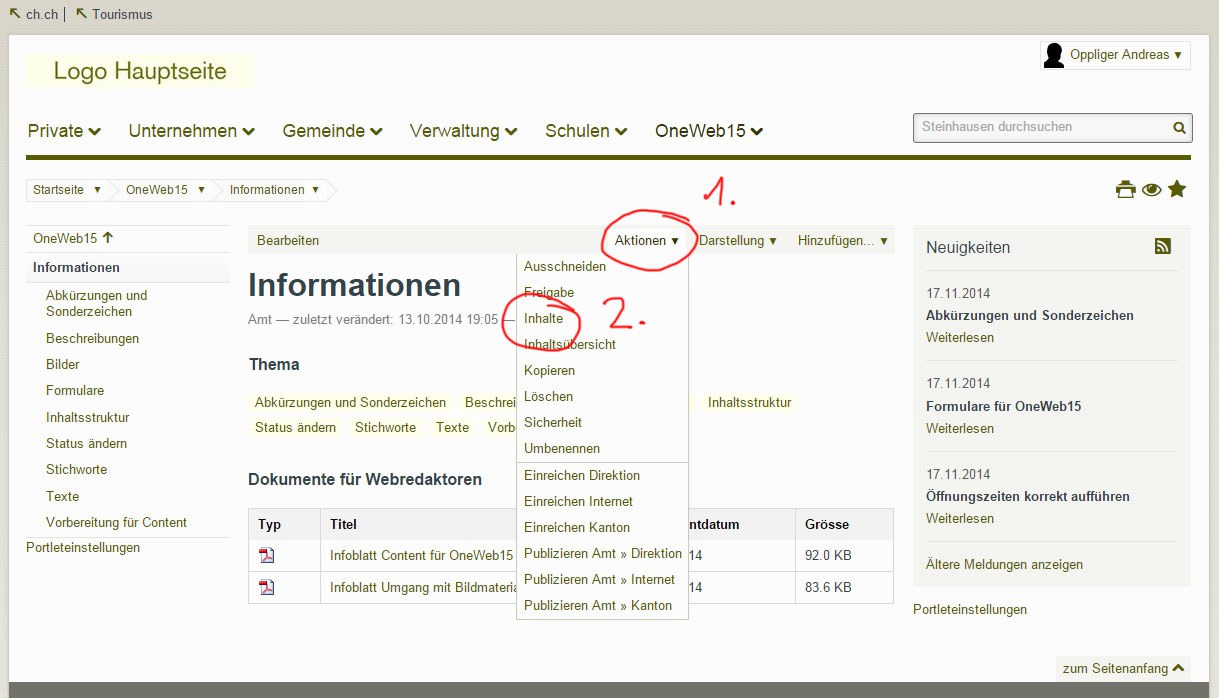This screenshot has height=698, width=1219.
Task: Expand the Darstellung dropdown
Action: [738, 240]
